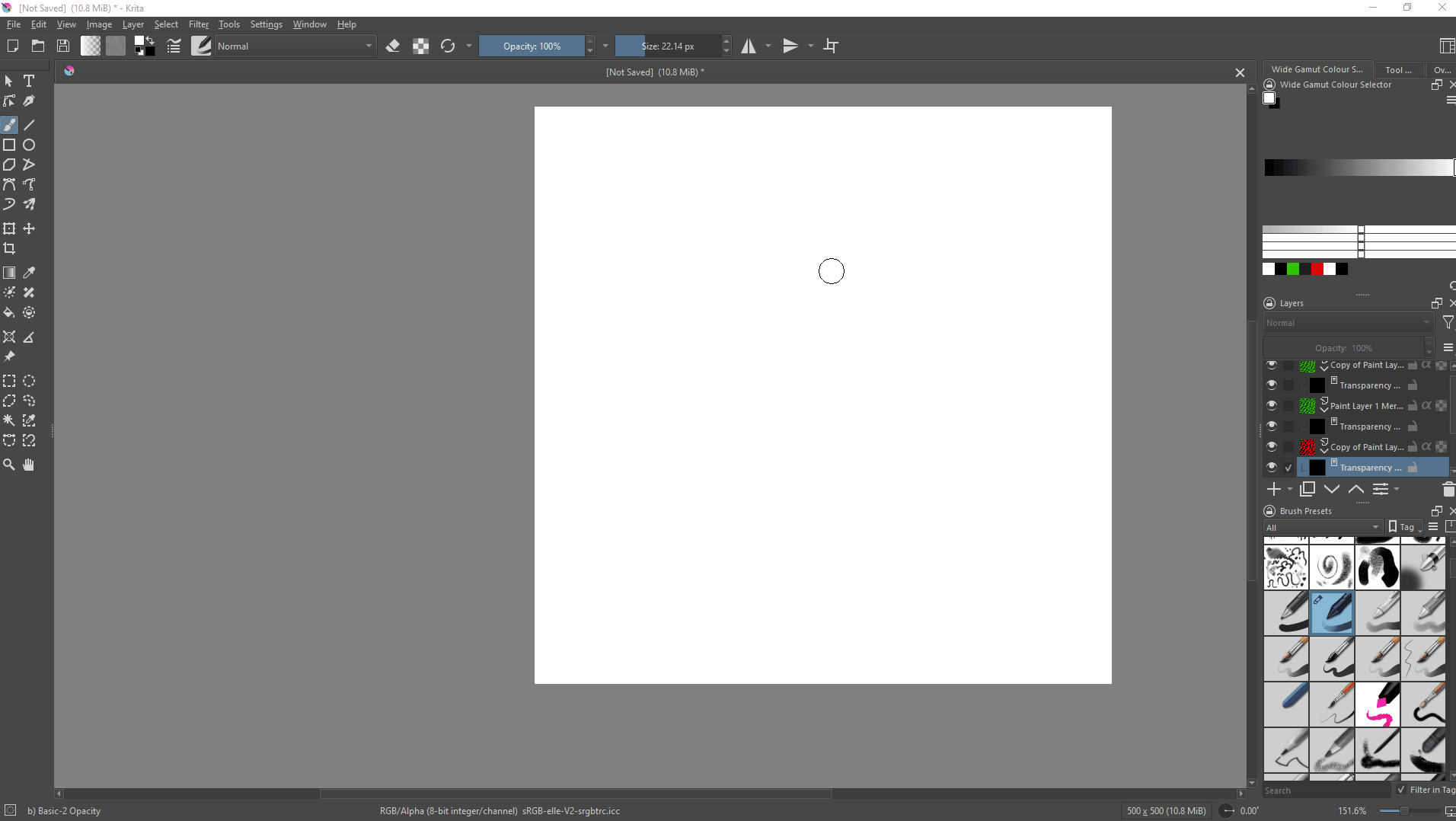Screen dimensions: 1456x821
Task: Toggle Filter in Tag checkbox
Action: pyautogui.click(x=1401, y=790)
